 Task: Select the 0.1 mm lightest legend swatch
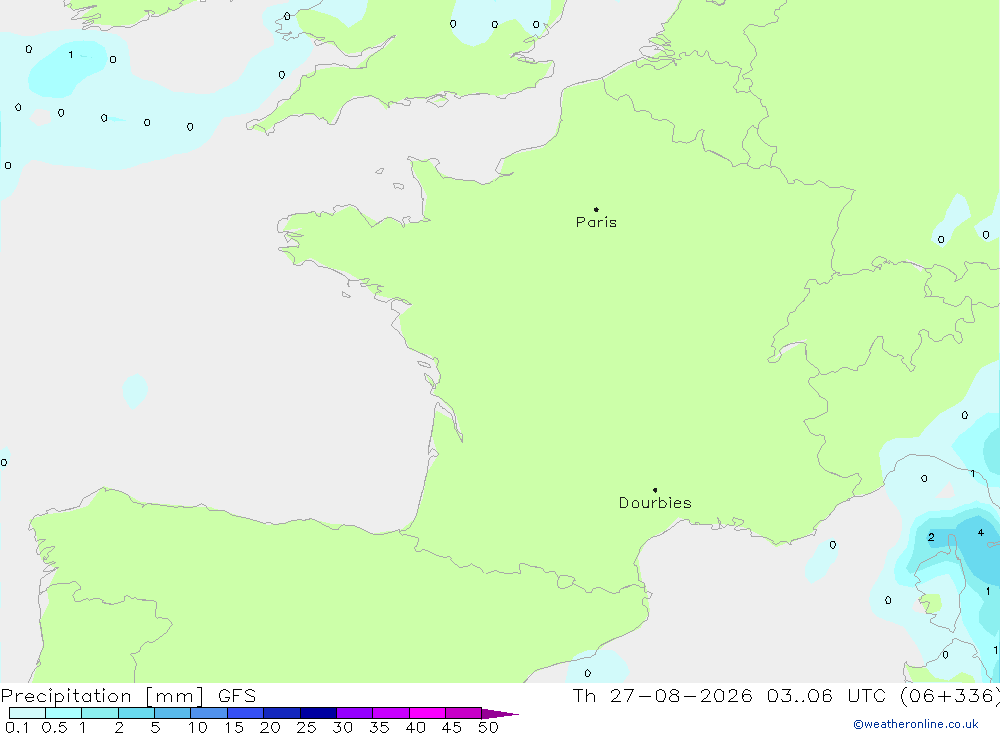pyautogui.click(x=27, y=713)
